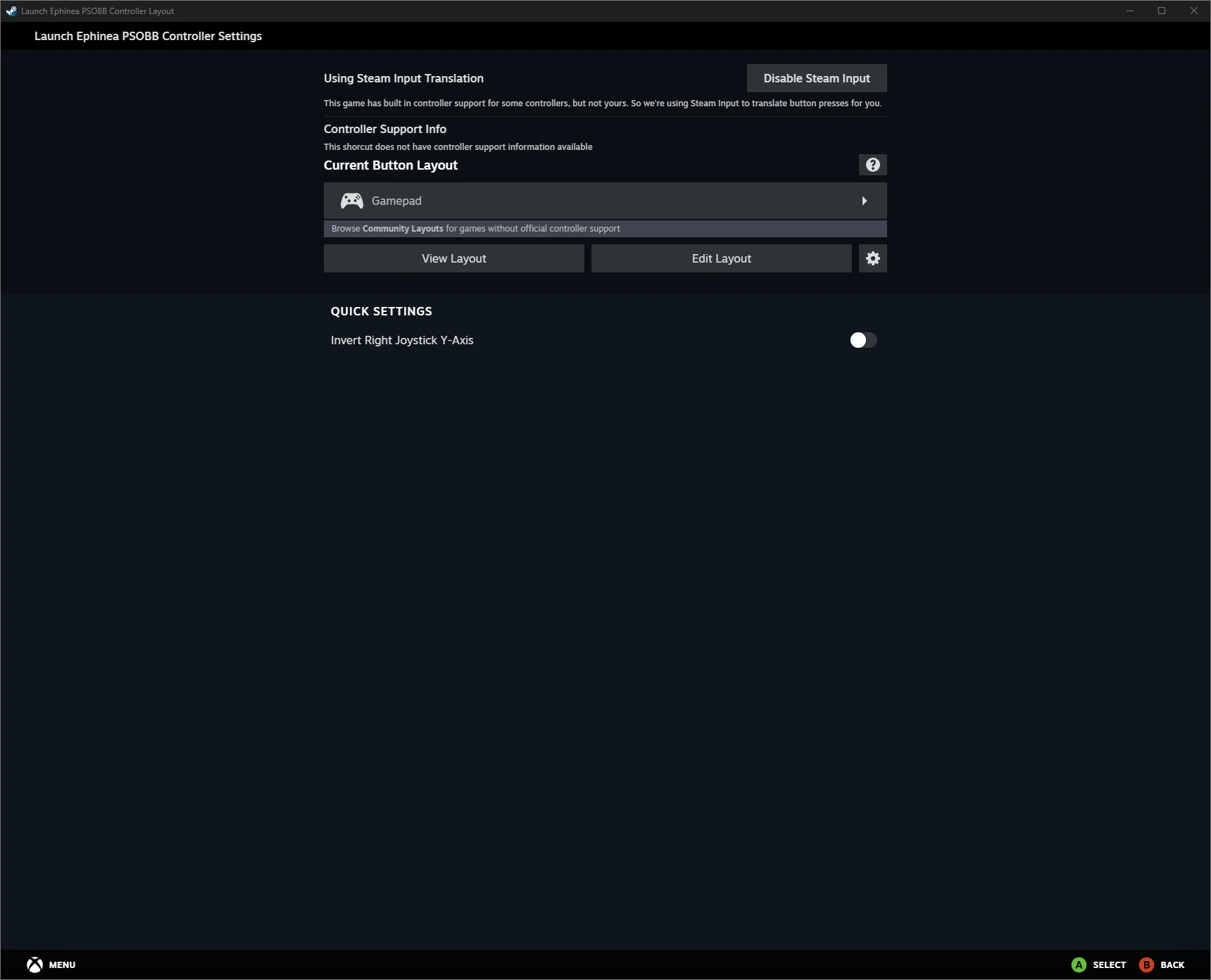Select the Current Button Layout Gamepad row

click(604, 200)
